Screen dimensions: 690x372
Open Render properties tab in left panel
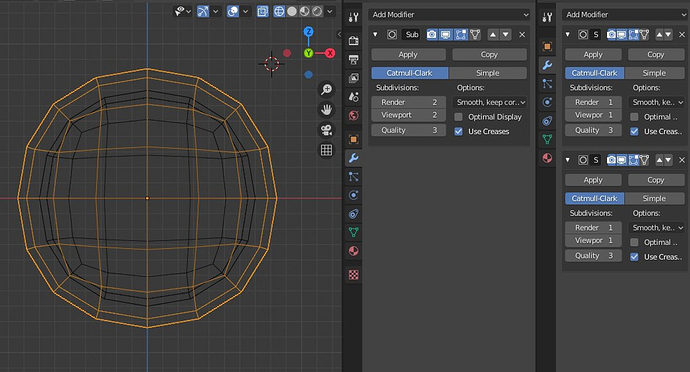[353, 41]
